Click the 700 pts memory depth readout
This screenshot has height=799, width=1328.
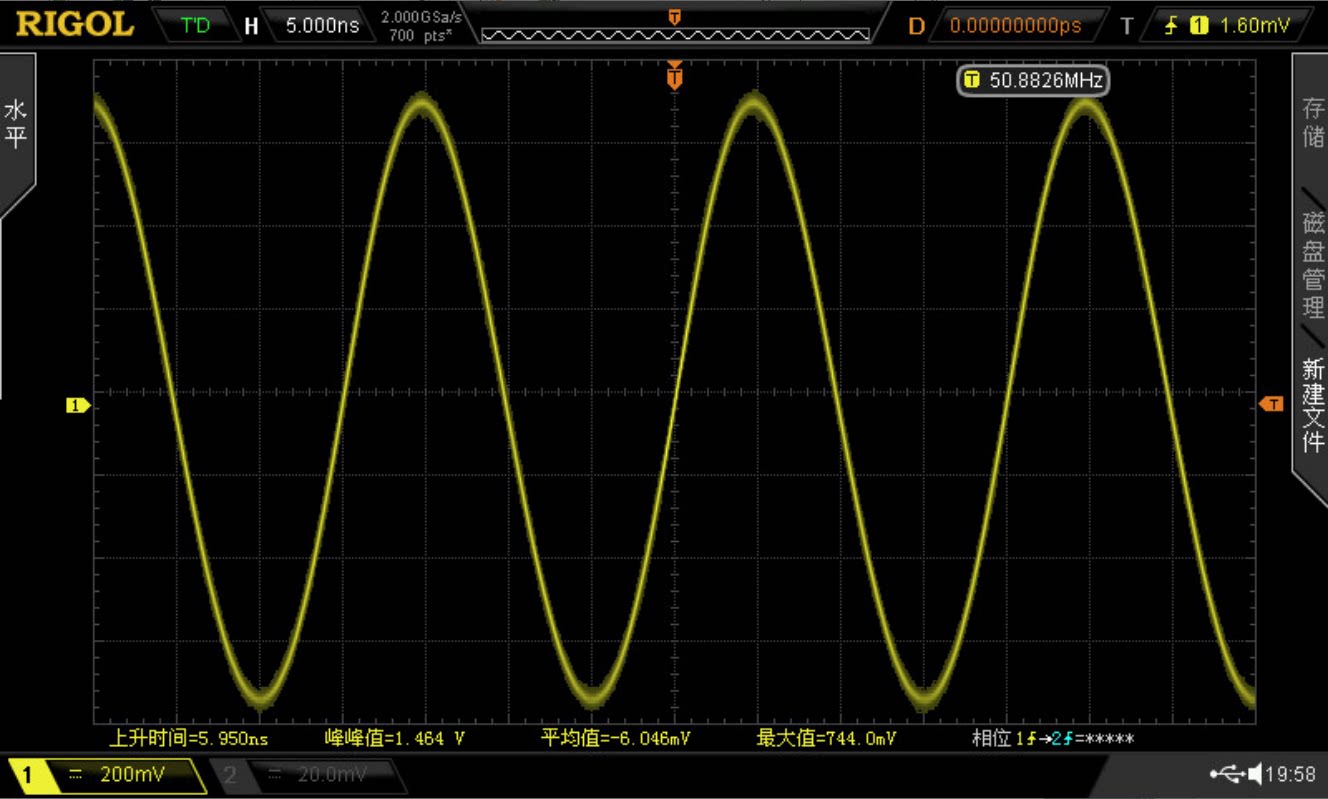point(421,35)
